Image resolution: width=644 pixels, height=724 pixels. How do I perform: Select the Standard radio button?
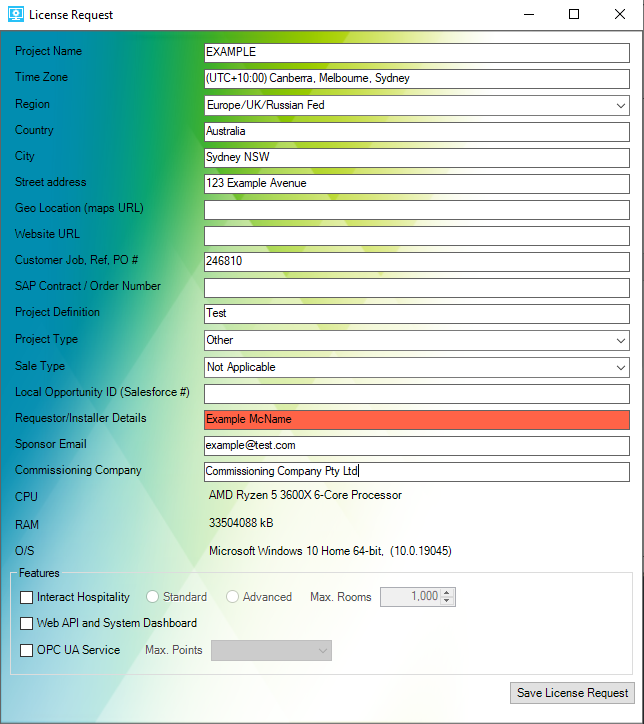pyautogui.click(x=153, y=597)
